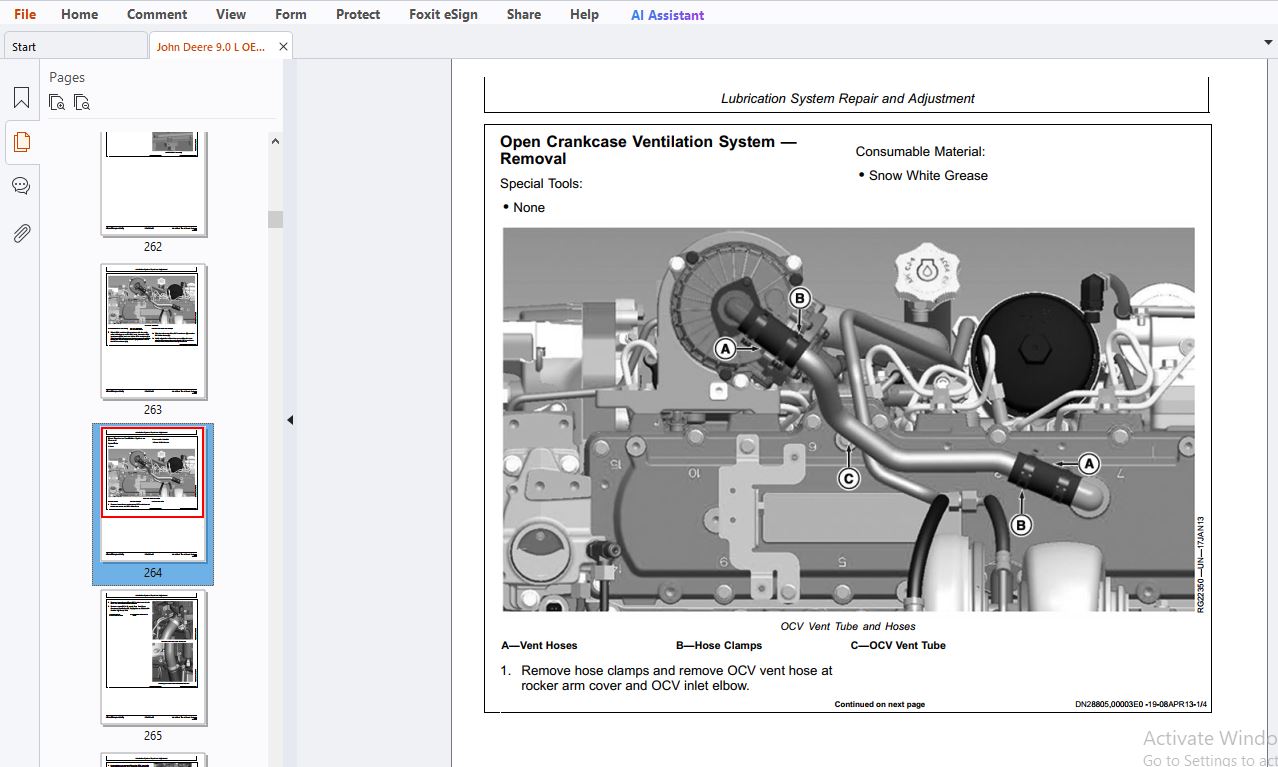The image size is (1278, 767).
Task: Click the 'OCV Vent Tube and Hoses' caption
Action: click(848, 626)
